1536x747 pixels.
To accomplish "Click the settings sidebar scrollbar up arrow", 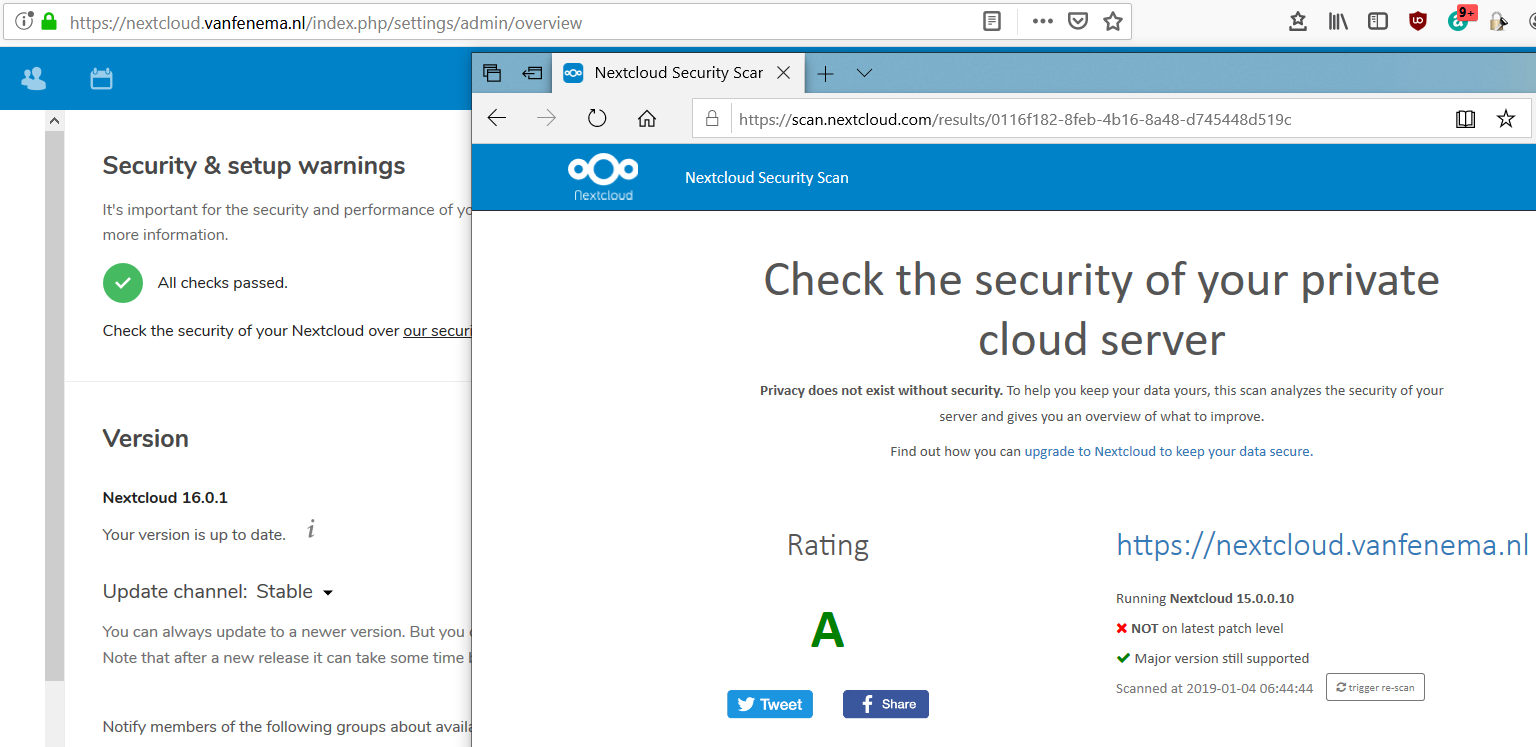I will point(54,120).
